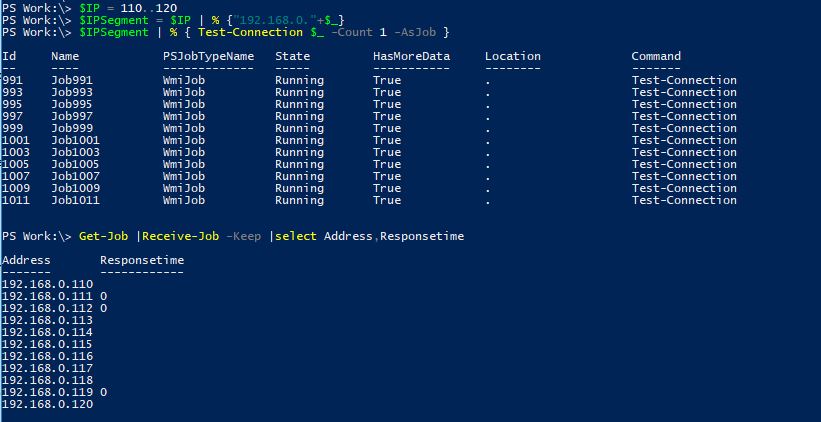Click the Responsetime column header
Viewport: 821px width, 422px height.
[142, 260]
